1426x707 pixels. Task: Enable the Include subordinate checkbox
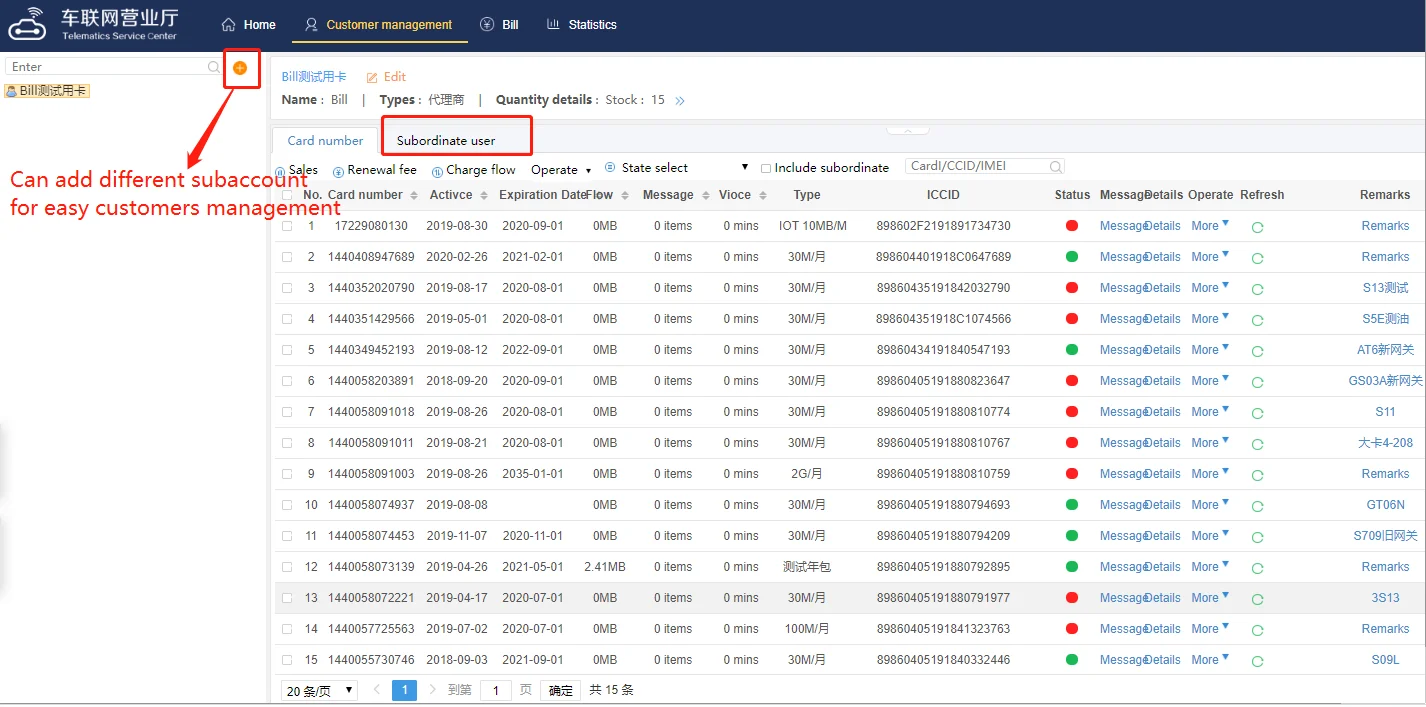(766, 169)
